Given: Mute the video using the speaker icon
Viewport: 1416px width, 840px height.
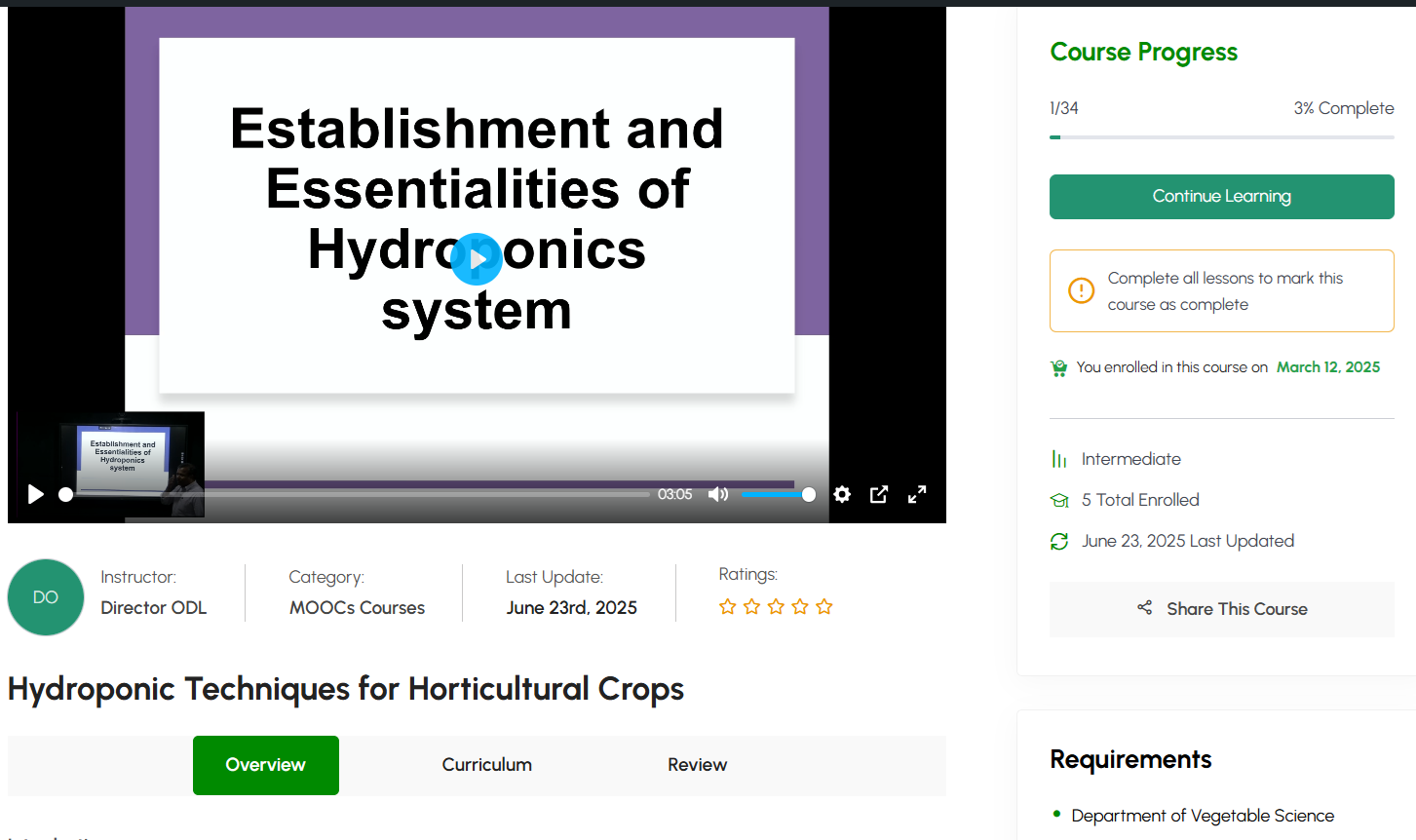Looking at the screenshot, I should click(718, 494).
